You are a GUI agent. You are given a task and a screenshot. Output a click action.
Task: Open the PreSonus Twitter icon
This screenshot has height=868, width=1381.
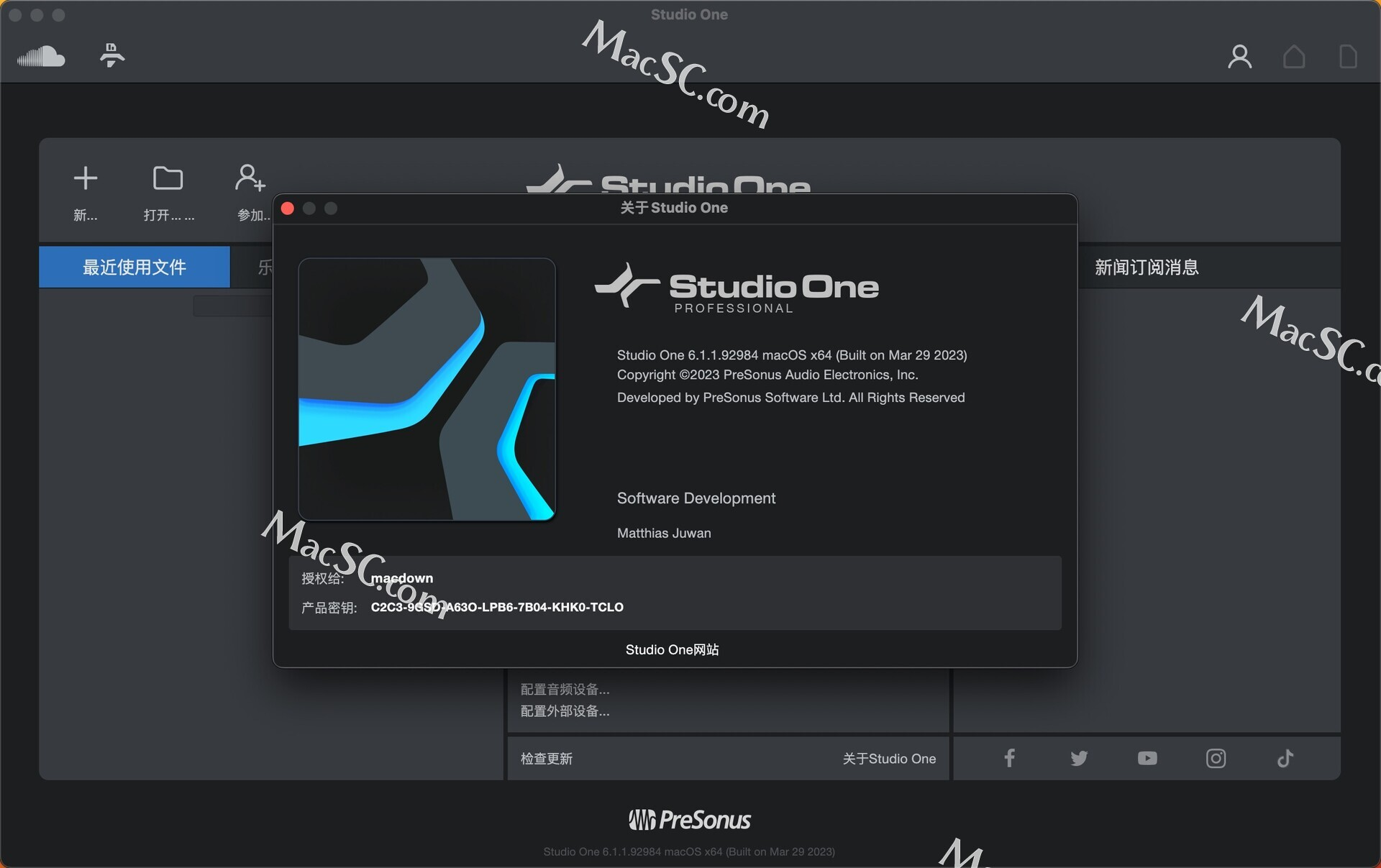(1079, 758)
